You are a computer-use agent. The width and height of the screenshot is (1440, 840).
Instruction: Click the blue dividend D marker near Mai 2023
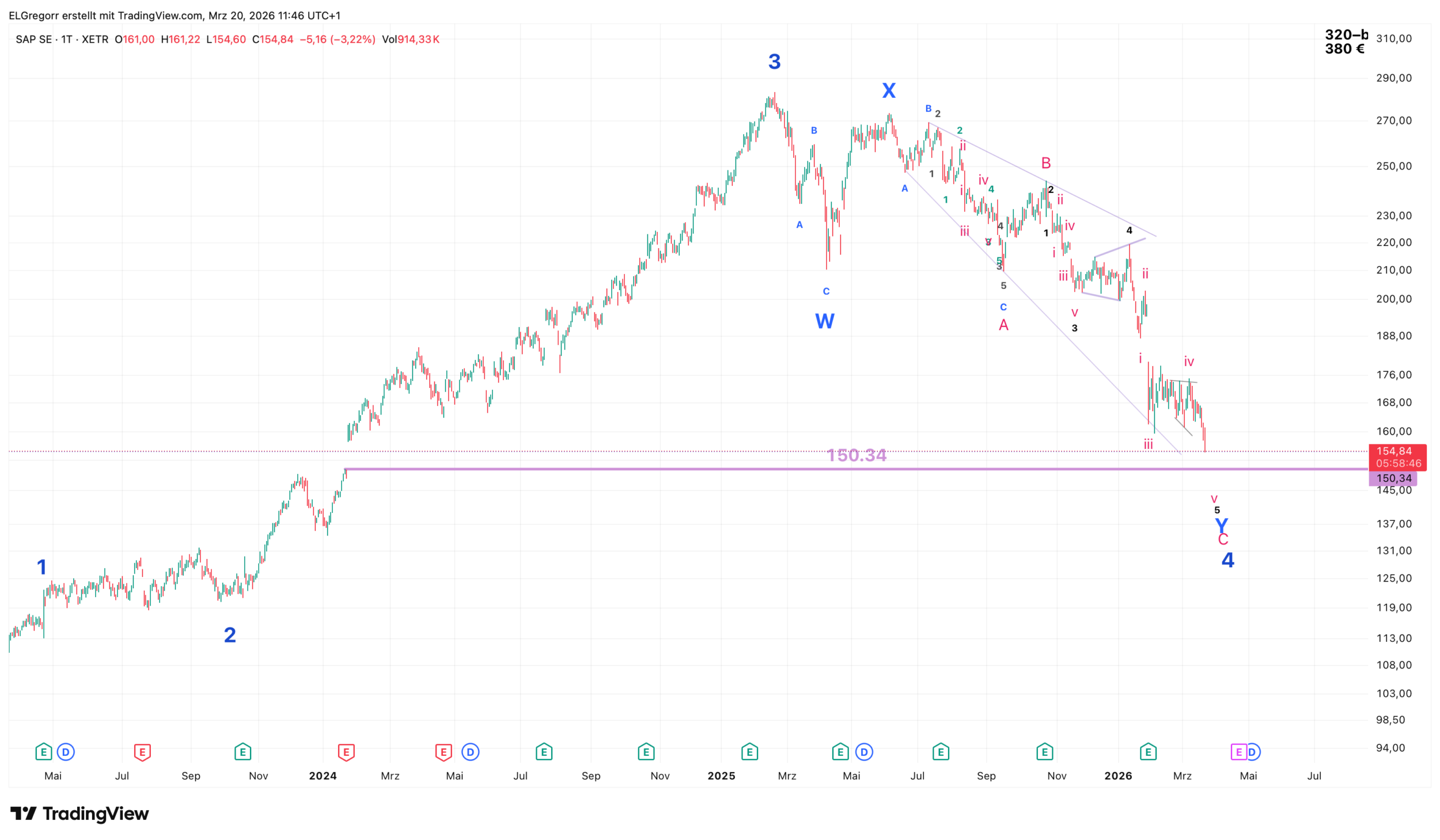point(66,752)
